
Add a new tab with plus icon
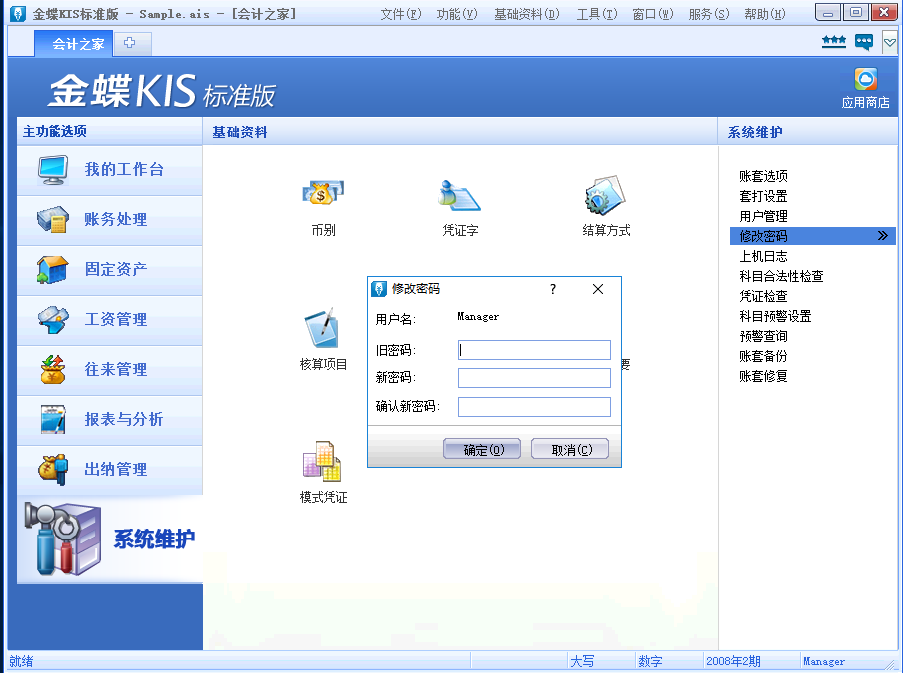click(x=130, y=43)
